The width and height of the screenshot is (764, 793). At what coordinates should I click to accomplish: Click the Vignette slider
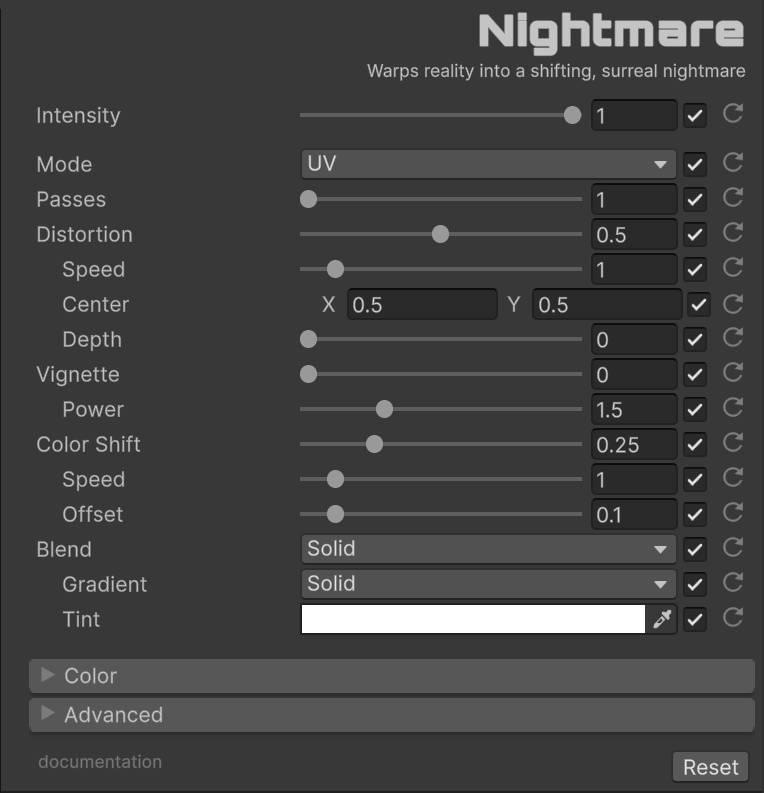pos(440,374)
